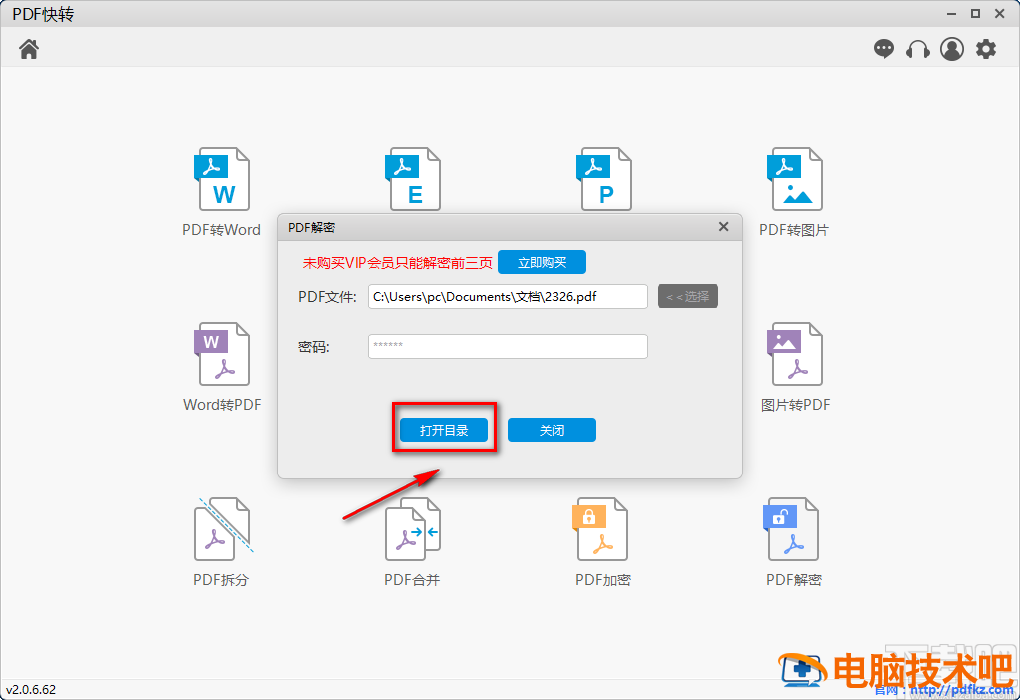Launch the PDF解密 tool icon
This screenshot has width=1020, height=700.
(x=793, y=530)
